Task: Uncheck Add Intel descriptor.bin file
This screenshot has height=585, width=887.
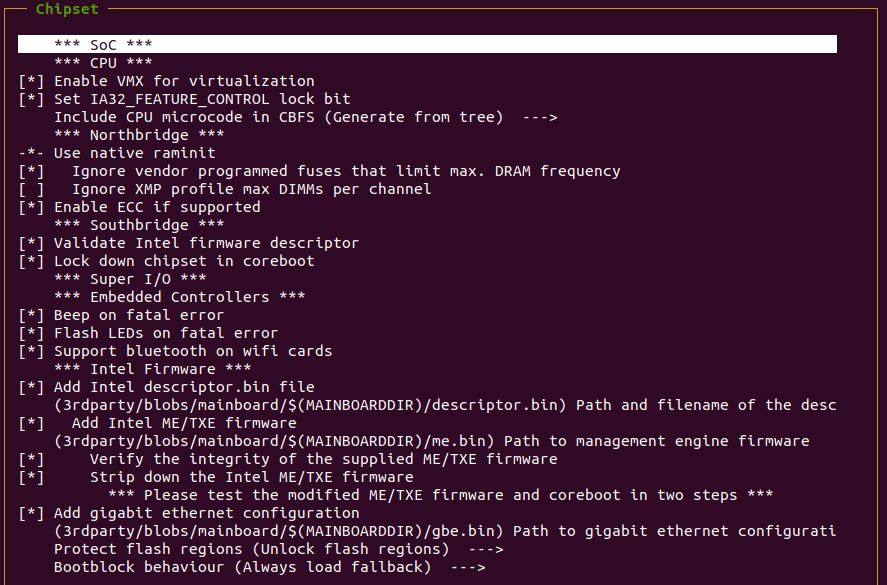Action: 32,387
